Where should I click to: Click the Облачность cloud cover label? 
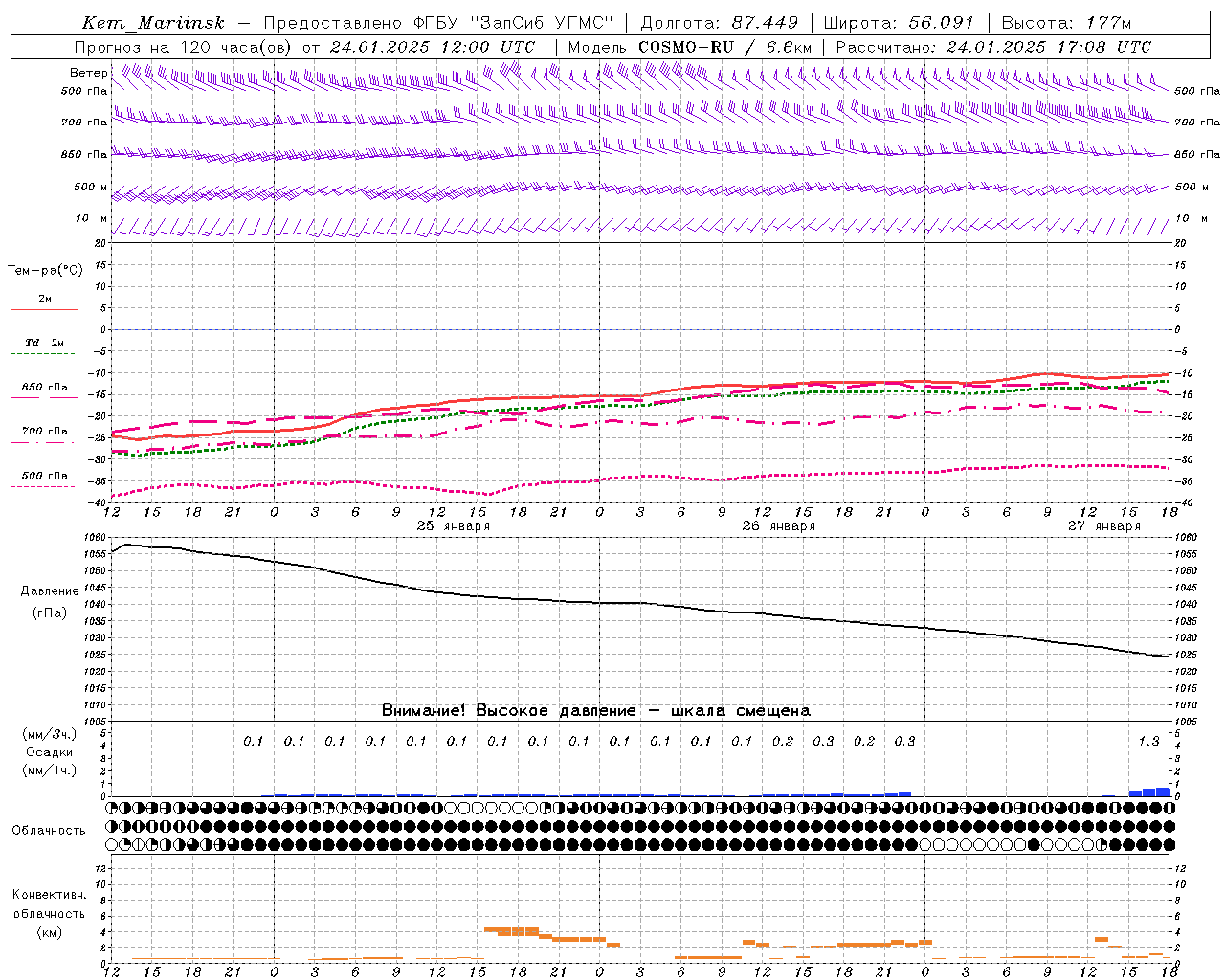point(49,831)
